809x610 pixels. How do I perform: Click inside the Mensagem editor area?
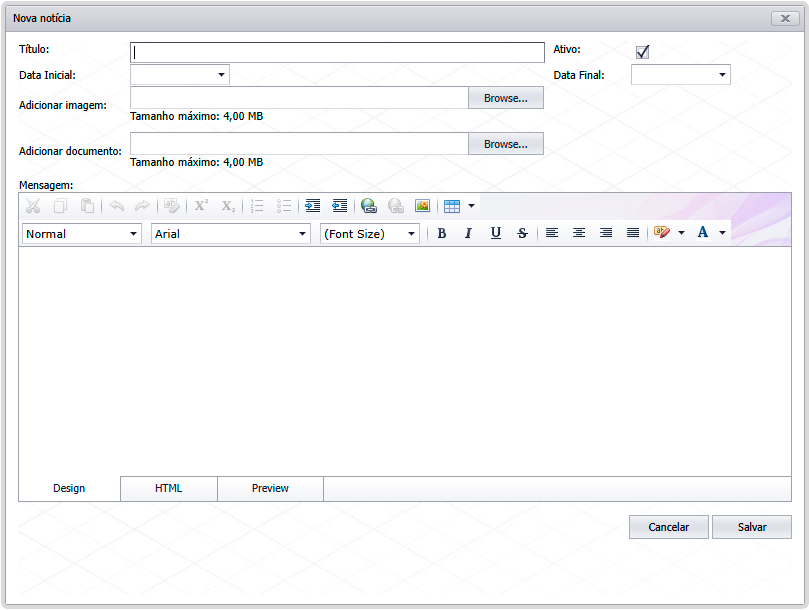tap(405, 361)
